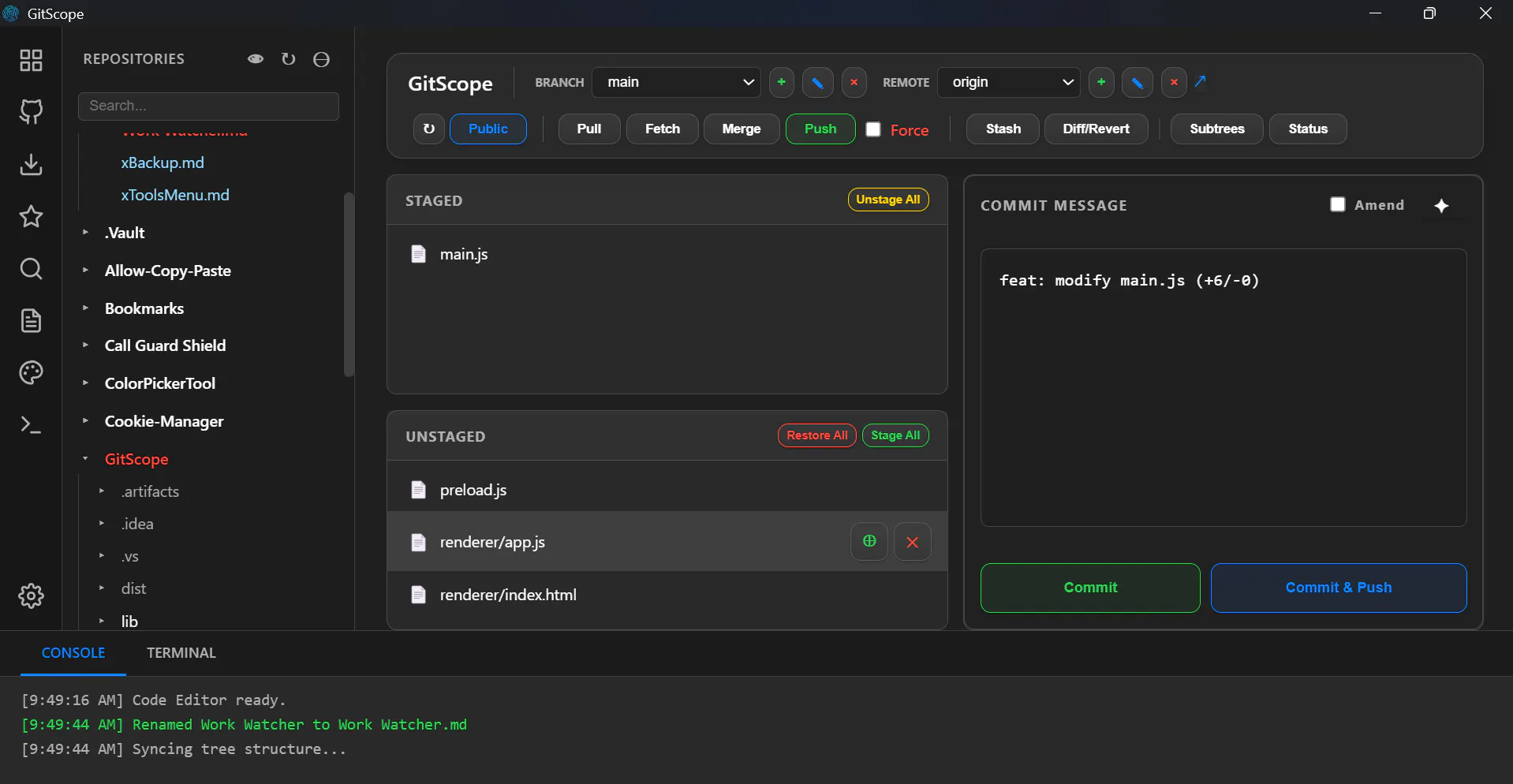
Task: Edit remote with blue pencil icon
Action: (1137, 82)
